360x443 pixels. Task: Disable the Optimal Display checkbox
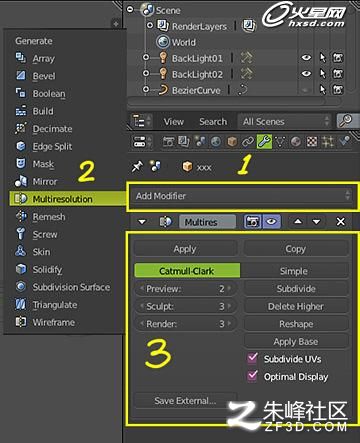[x=252, y=376]
